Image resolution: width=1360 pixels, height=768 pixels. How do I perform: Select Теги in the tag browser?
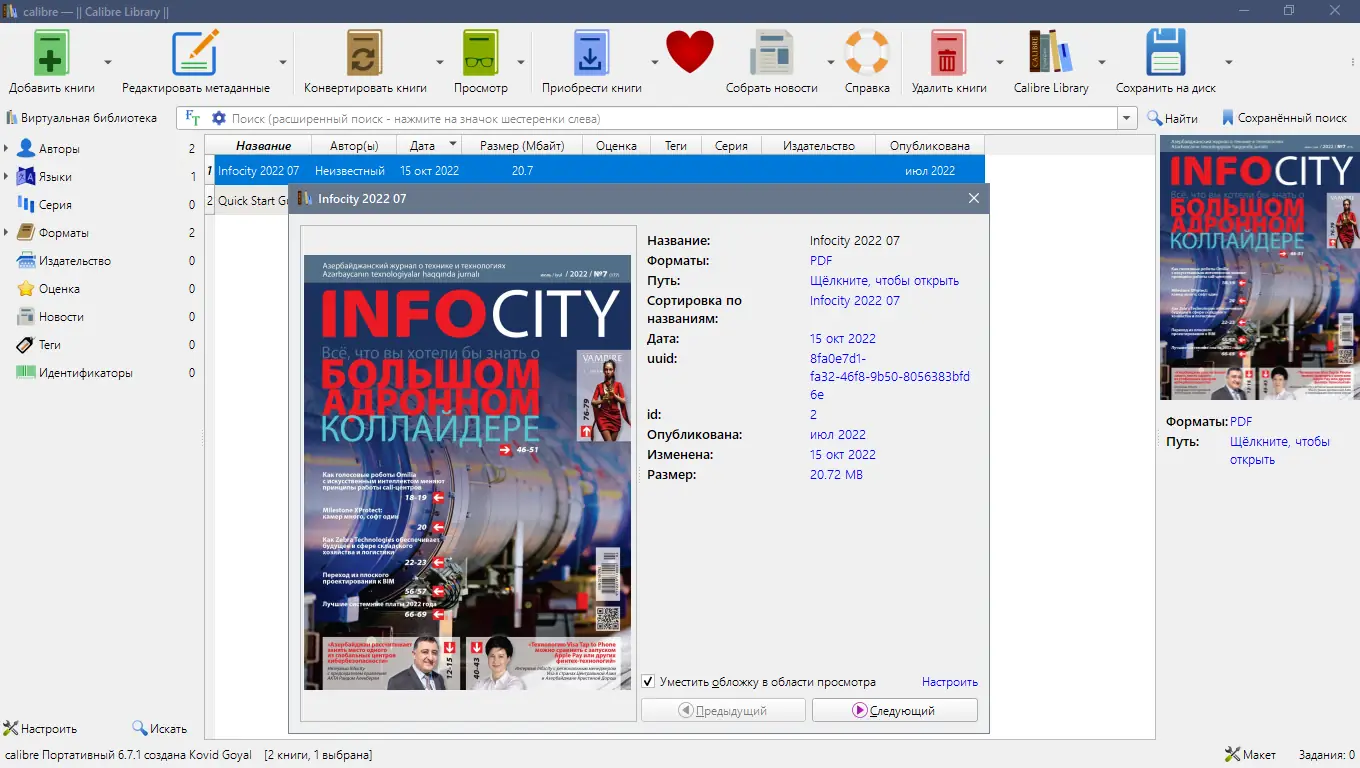(x=50, y=345)
